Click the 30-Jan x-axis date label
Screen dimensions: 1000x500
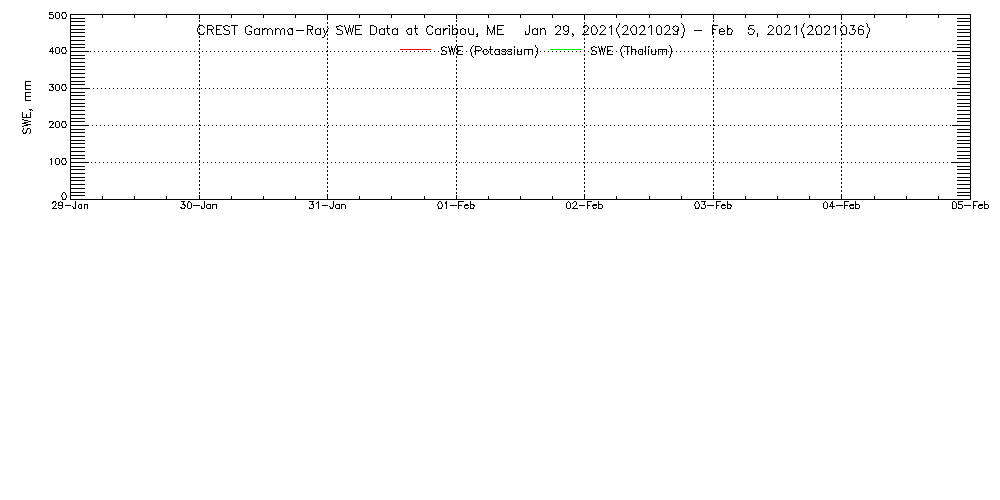pos(198,205)
